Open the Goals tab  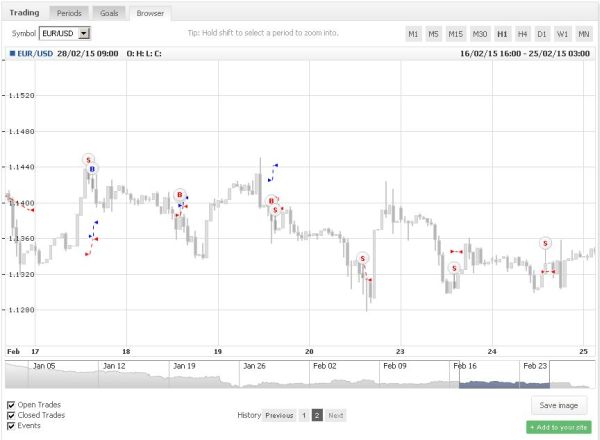tap(109, 14)
